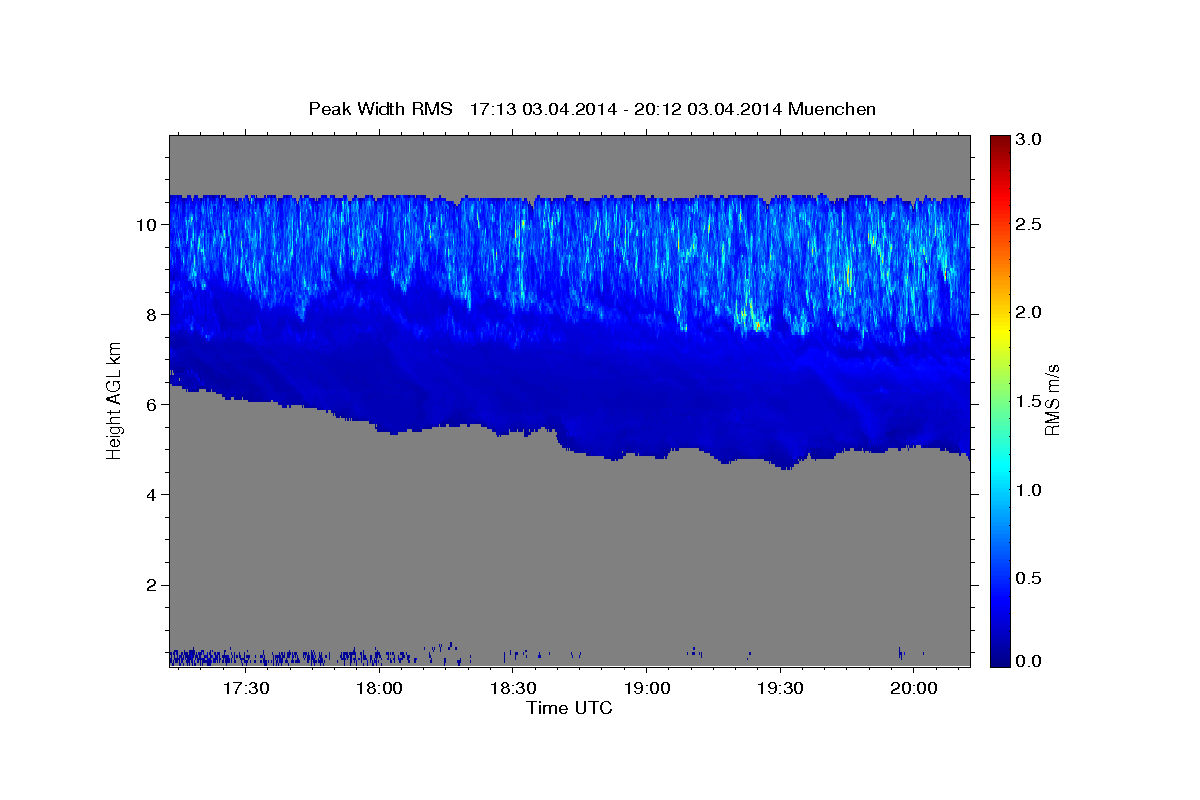Click the height tick label '2'
This screenshot has width=1200, height=800.
[153, 585]
